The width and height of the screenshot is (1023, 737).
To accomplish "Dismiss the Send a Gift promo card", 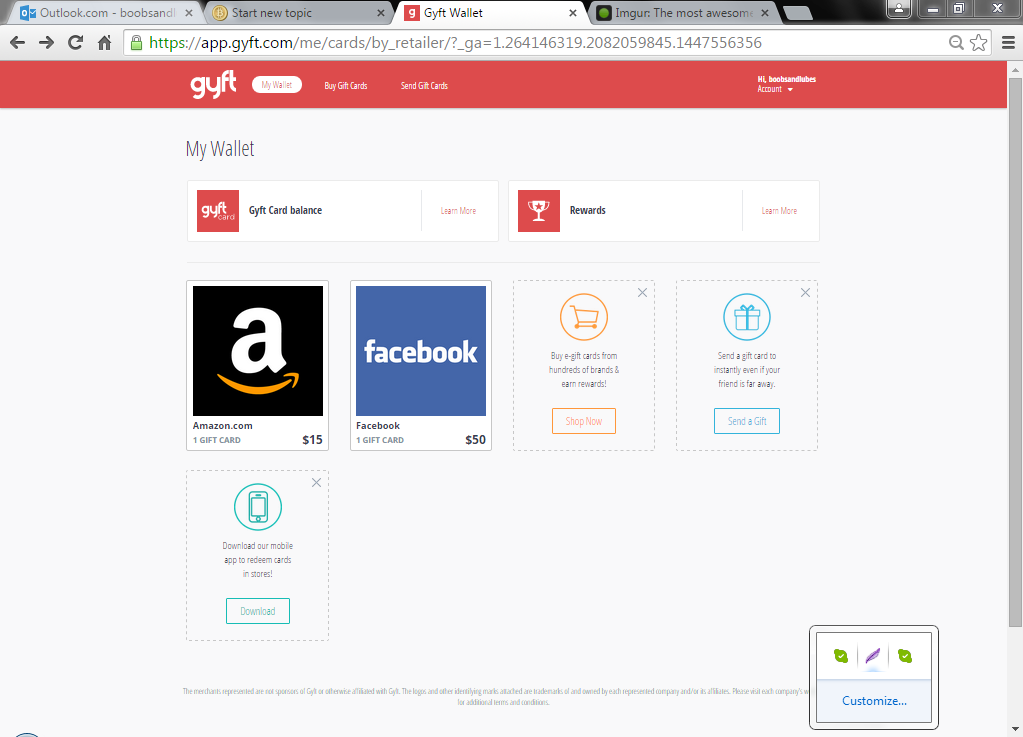I will click(x=806, y=293).
